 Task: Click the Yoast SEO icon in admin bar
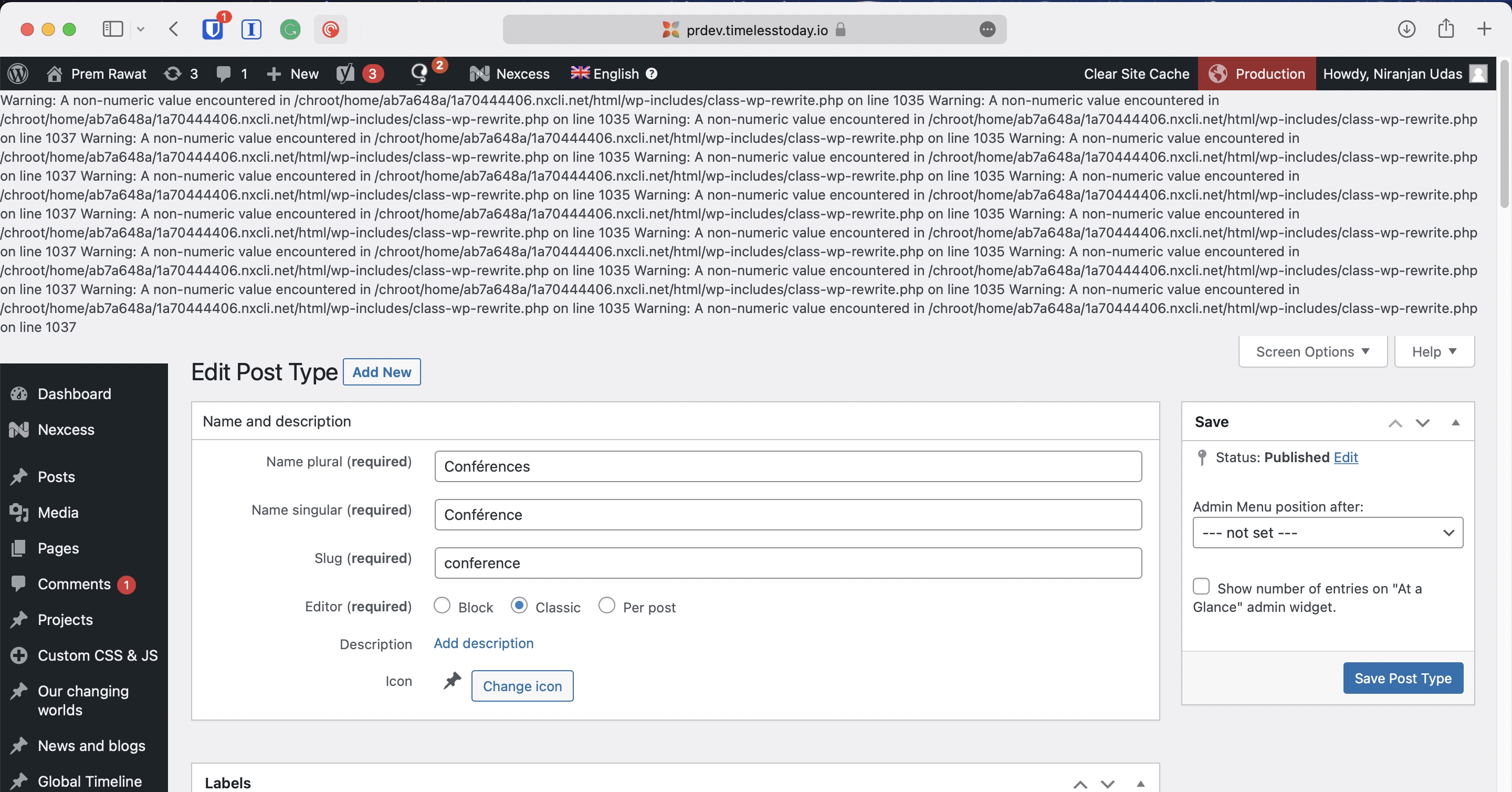(346, 74)
